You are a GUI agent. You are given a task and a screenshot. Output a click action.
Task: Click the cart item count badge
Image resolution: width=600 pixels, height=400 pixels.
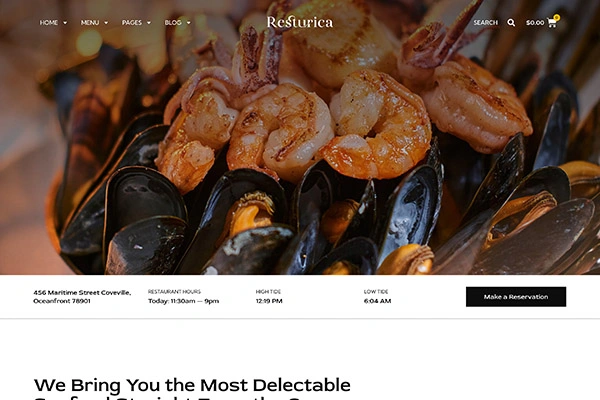click(556, 17)
